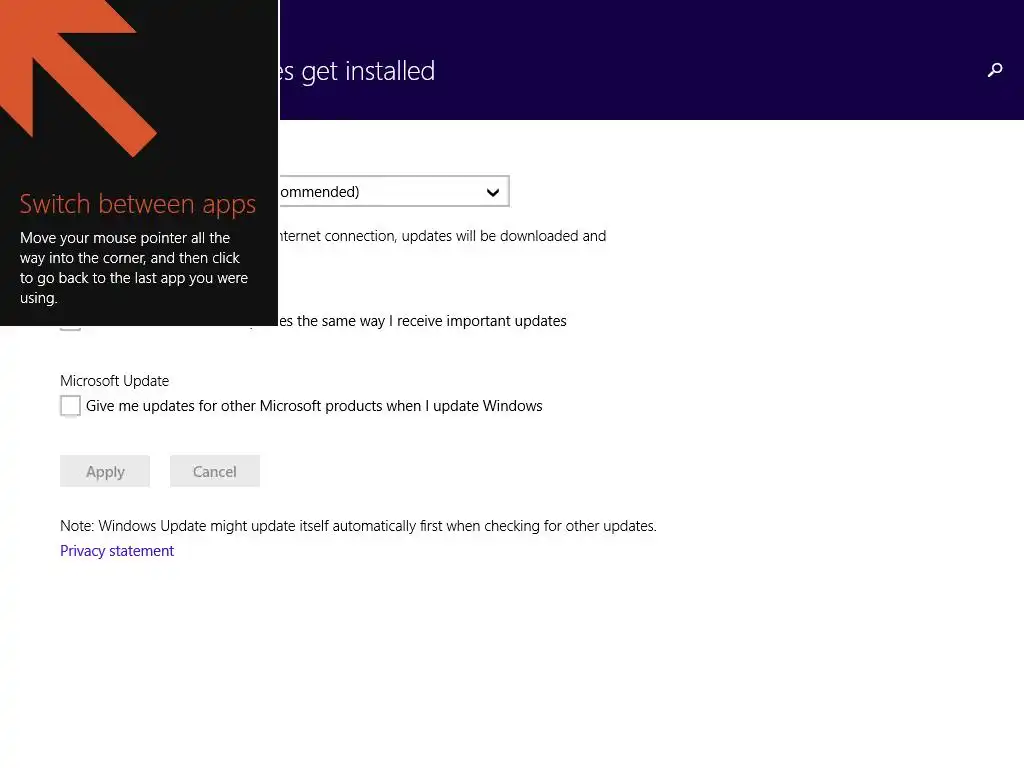Click the 'Microsoft Update' heading text
1024x768 pixels.
[x=114, y=381]
